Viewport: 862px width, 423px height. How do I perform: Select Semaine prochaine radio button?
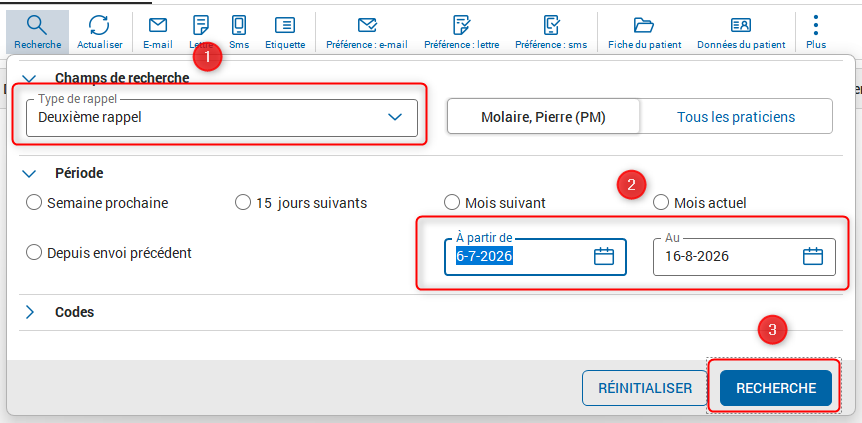coord(34,203)
